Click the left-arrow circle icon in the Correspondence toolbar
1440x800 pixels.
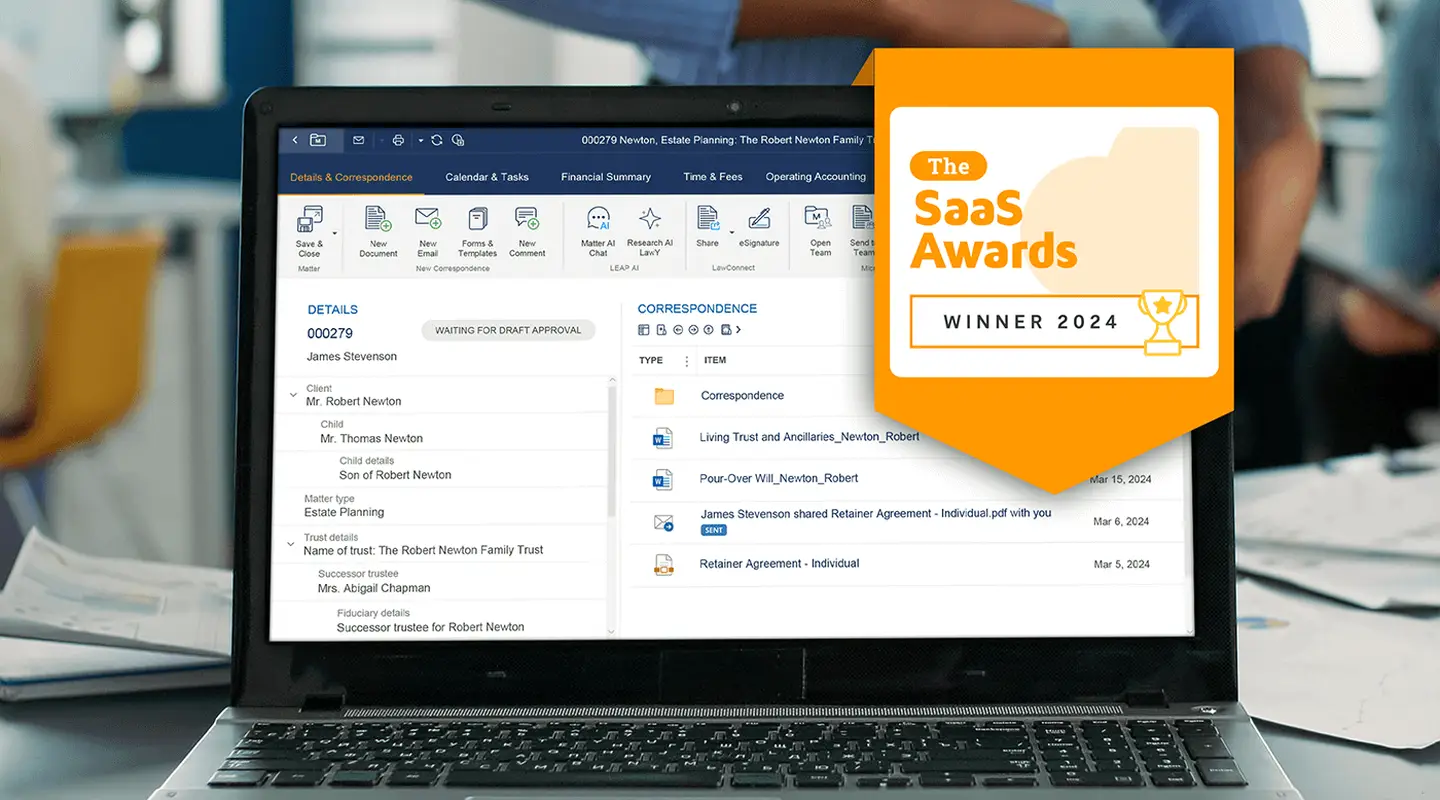pyautogui.click(x=678, y=330)
